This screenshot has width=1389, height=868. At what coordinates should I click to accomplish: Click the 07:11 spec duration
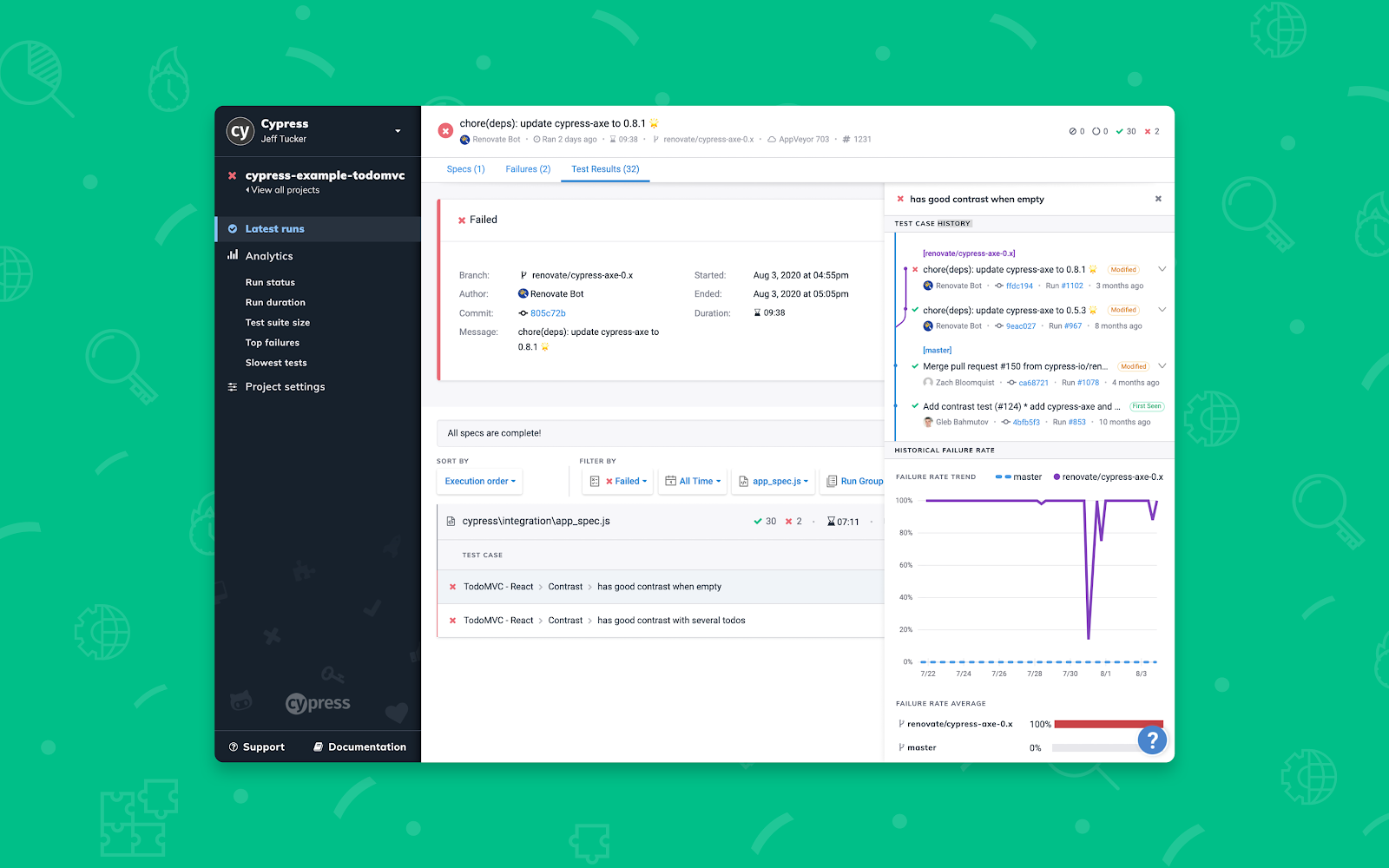[x=843, y=522]
